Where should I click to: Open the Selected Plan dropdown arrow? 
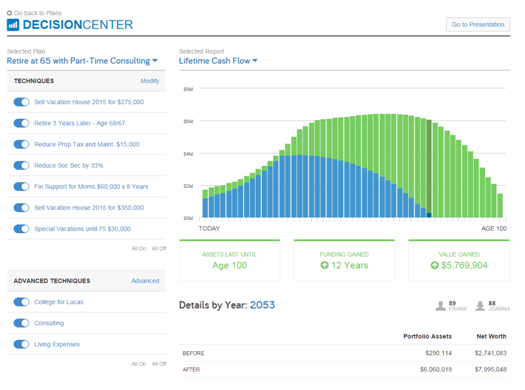click(x=155, y=61)
